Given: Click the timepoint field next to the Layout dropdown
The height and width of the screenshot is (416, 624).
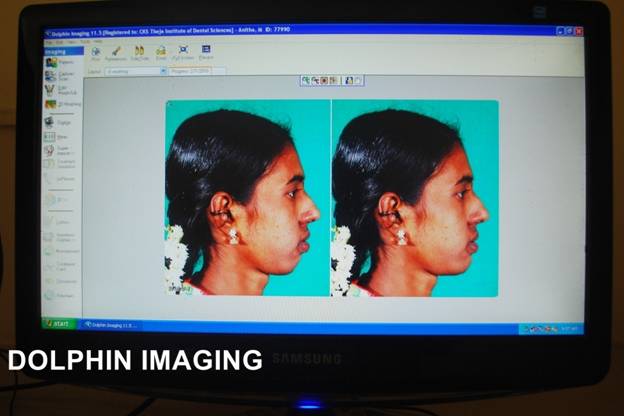Looking at the screenshot, I should coord(190,71).
